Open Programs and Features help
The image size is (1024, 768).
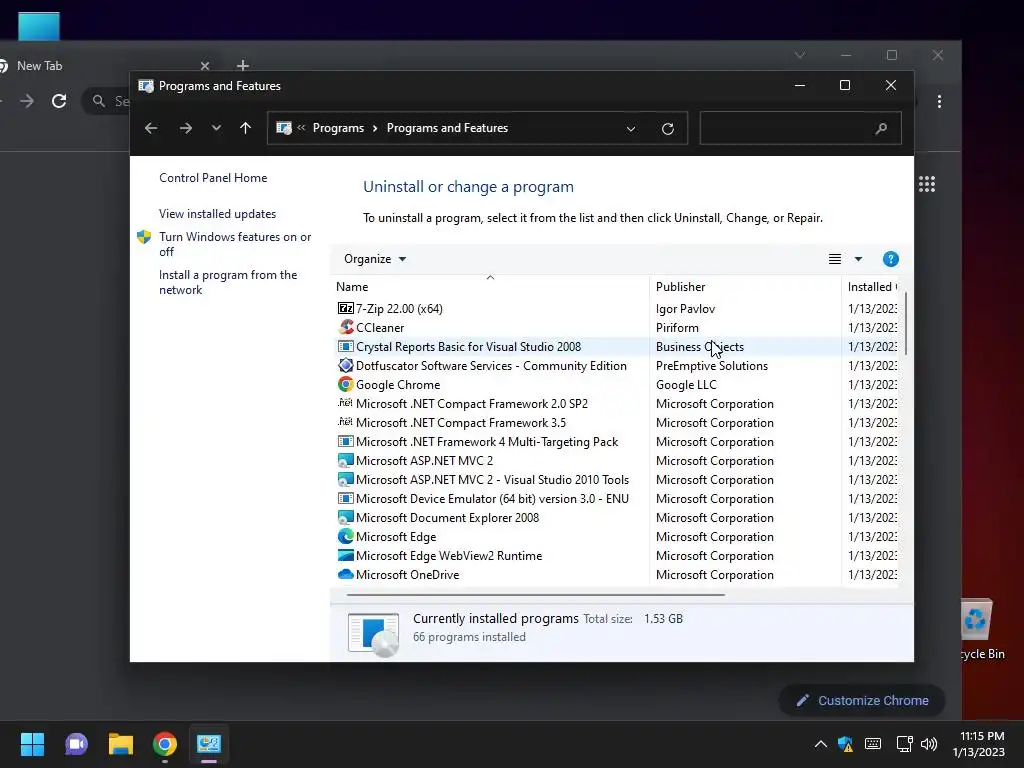point(890,259)
